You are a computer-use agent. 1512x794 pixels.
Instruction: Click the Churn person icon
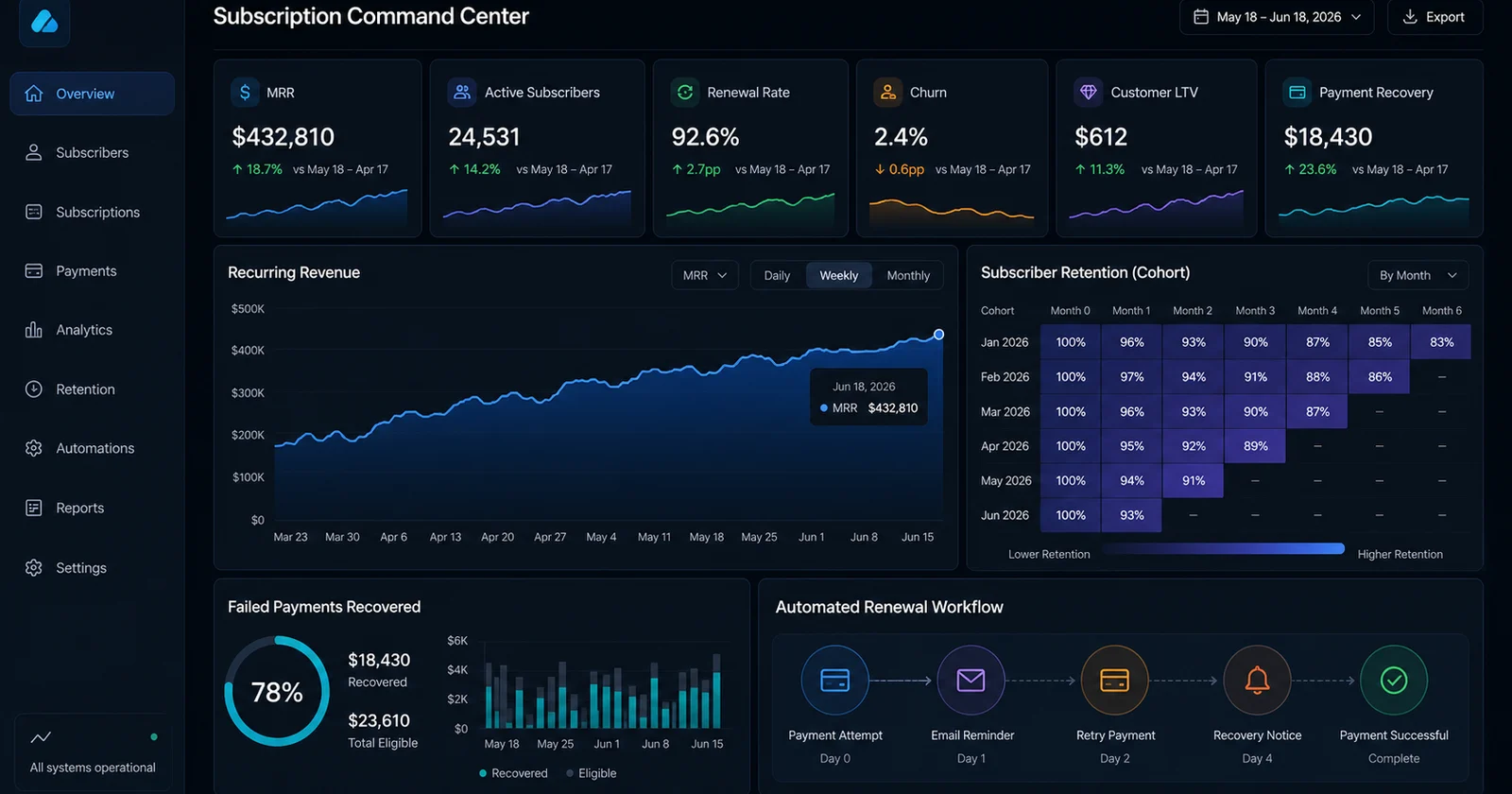pos(888,92)
